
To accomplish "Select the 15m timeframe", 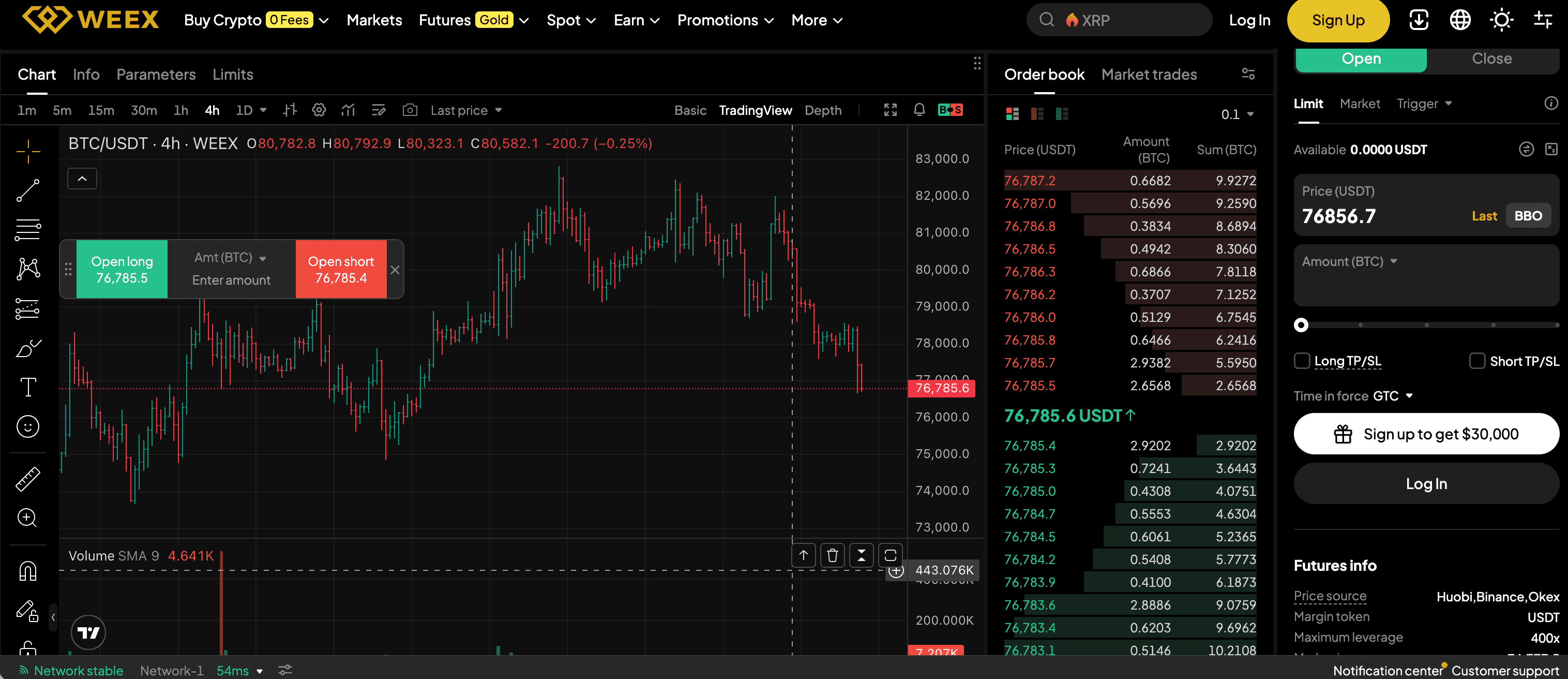I will coord(101,110).
